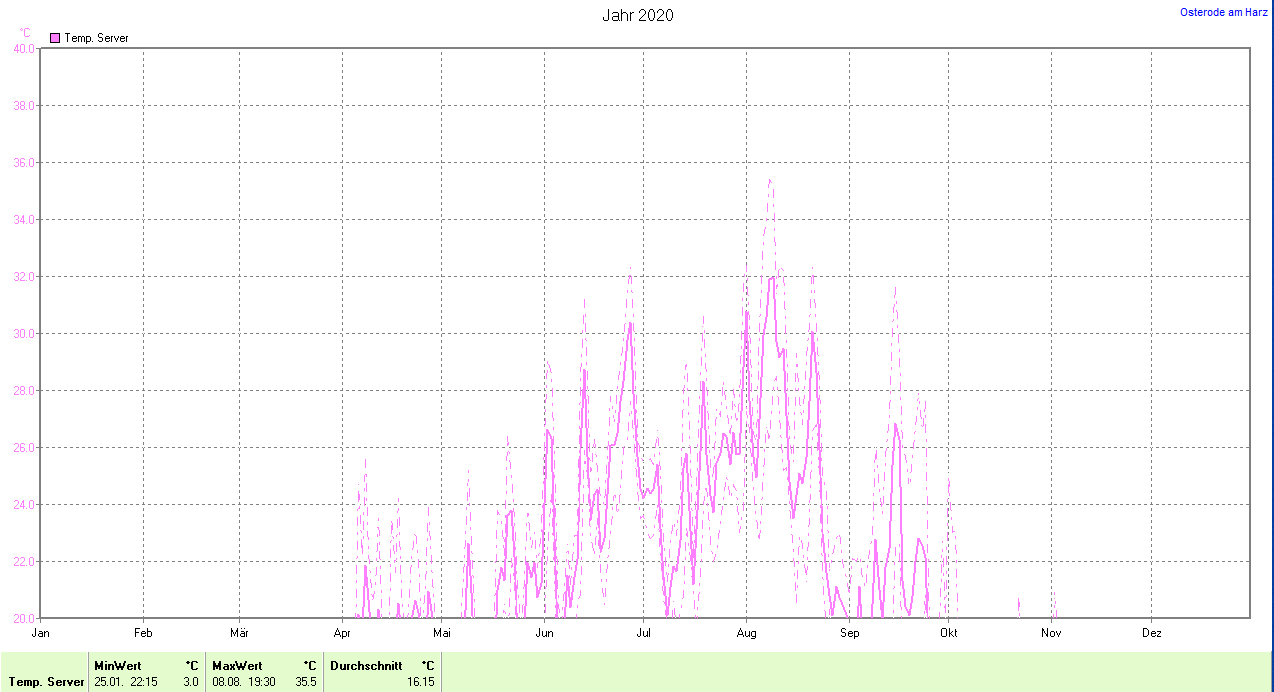Pick the Mai month label
This screenshot has width=1274, height=692.
tap(442, 633)
